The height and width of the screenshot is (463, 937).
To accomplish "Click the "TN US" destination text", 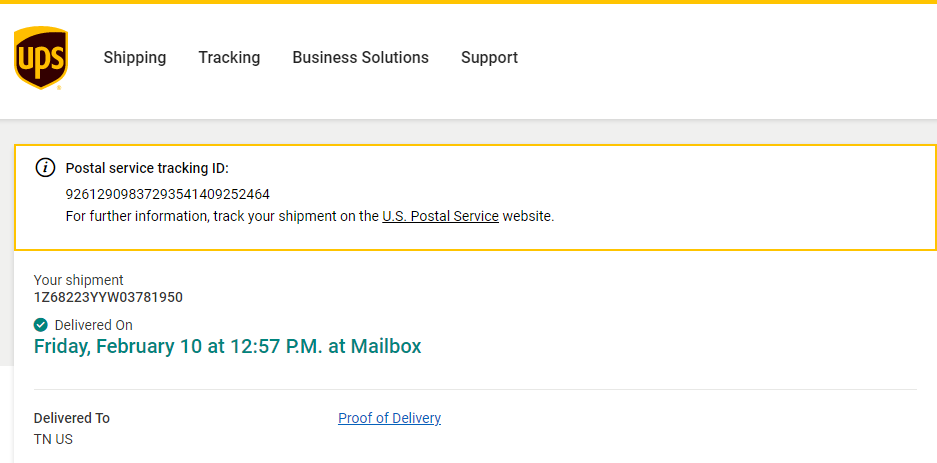I will (53, 439).
